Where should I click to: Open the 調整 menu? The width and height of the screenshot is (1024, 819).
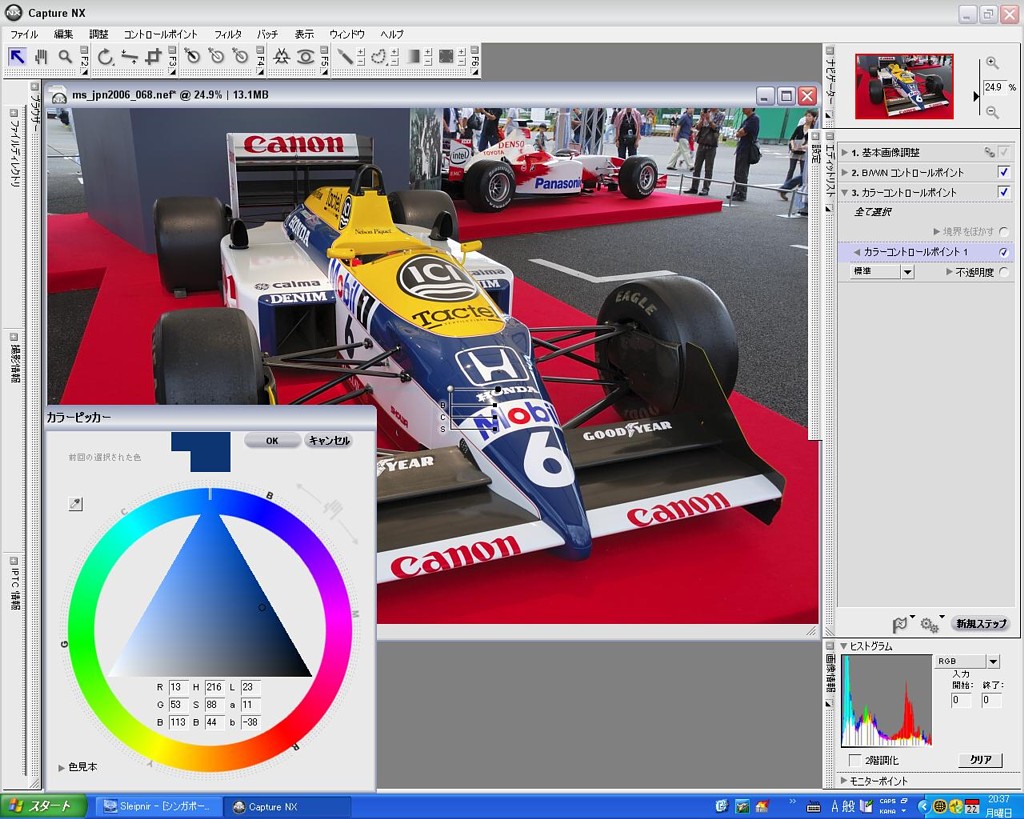(x=98, y=34)
